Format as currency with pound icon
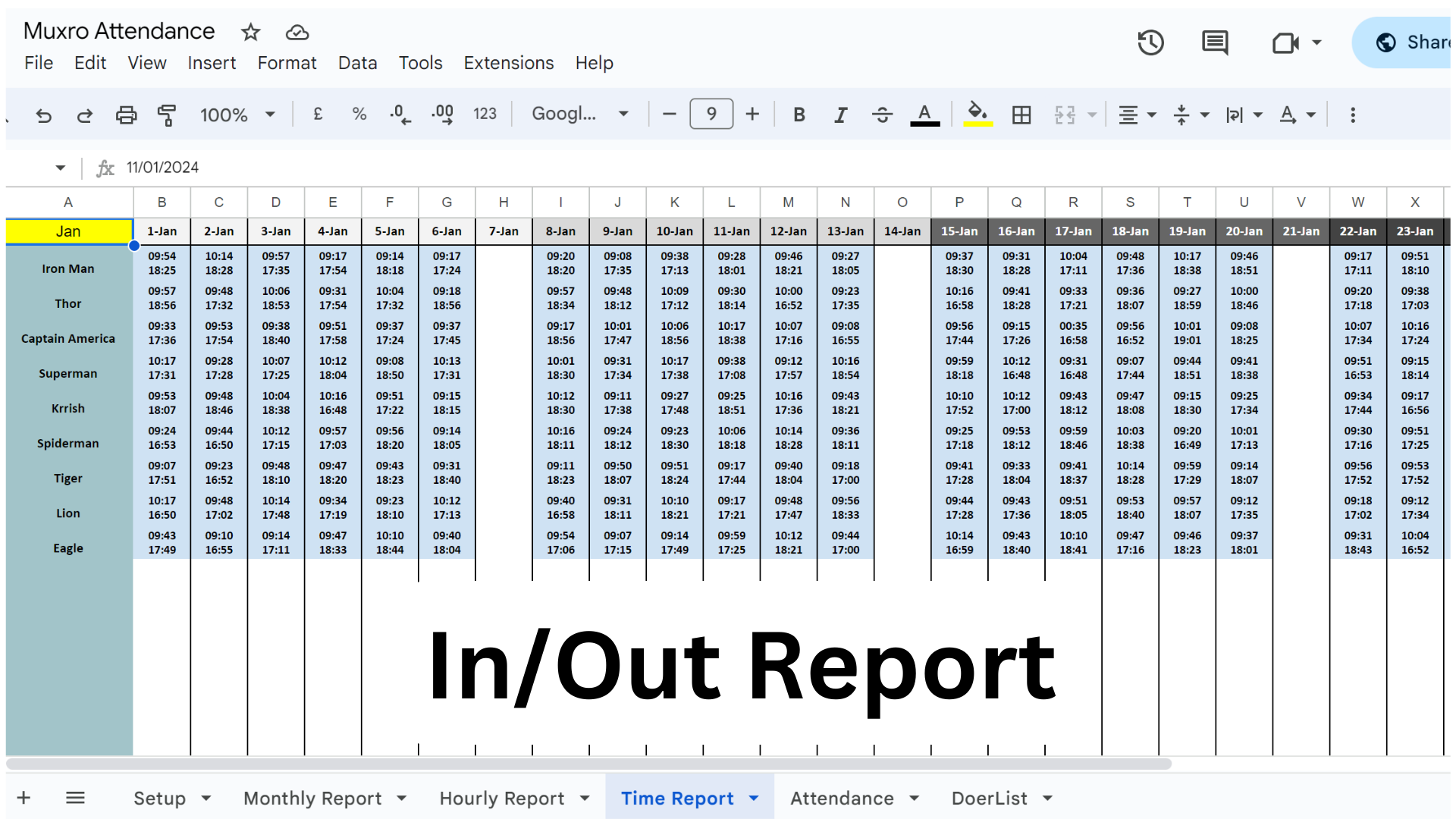1456x819 pixels. click(x=318, y=115)
